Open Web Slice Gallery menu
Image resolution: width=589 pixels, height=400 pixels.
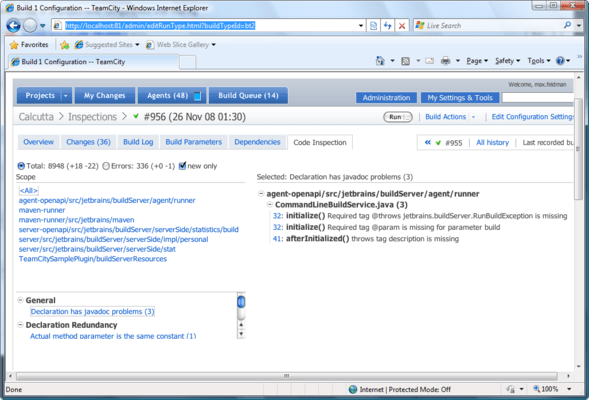pos(181,45)
